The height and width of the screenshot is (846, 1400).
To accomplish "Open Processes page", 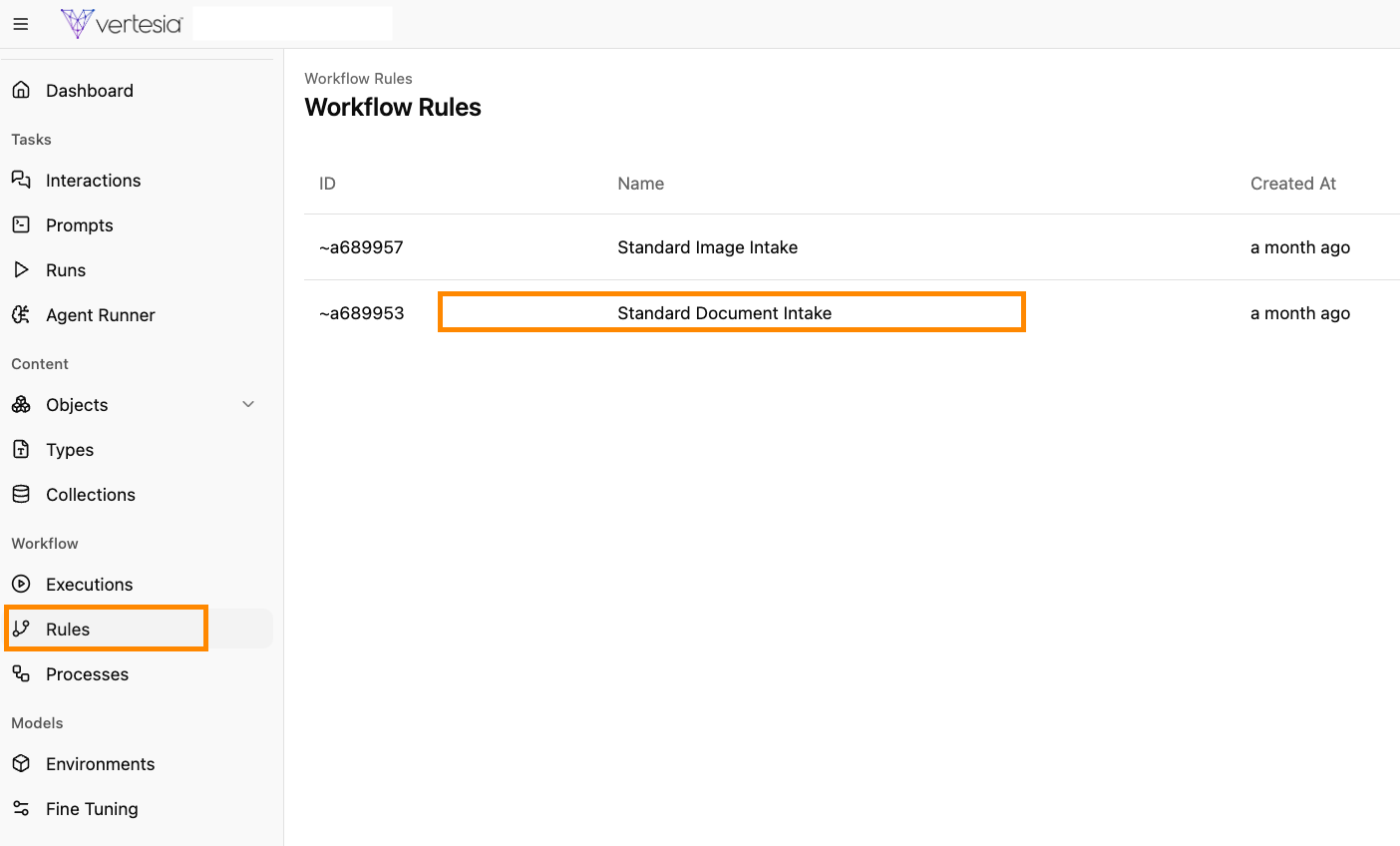I will click(88, 673).
